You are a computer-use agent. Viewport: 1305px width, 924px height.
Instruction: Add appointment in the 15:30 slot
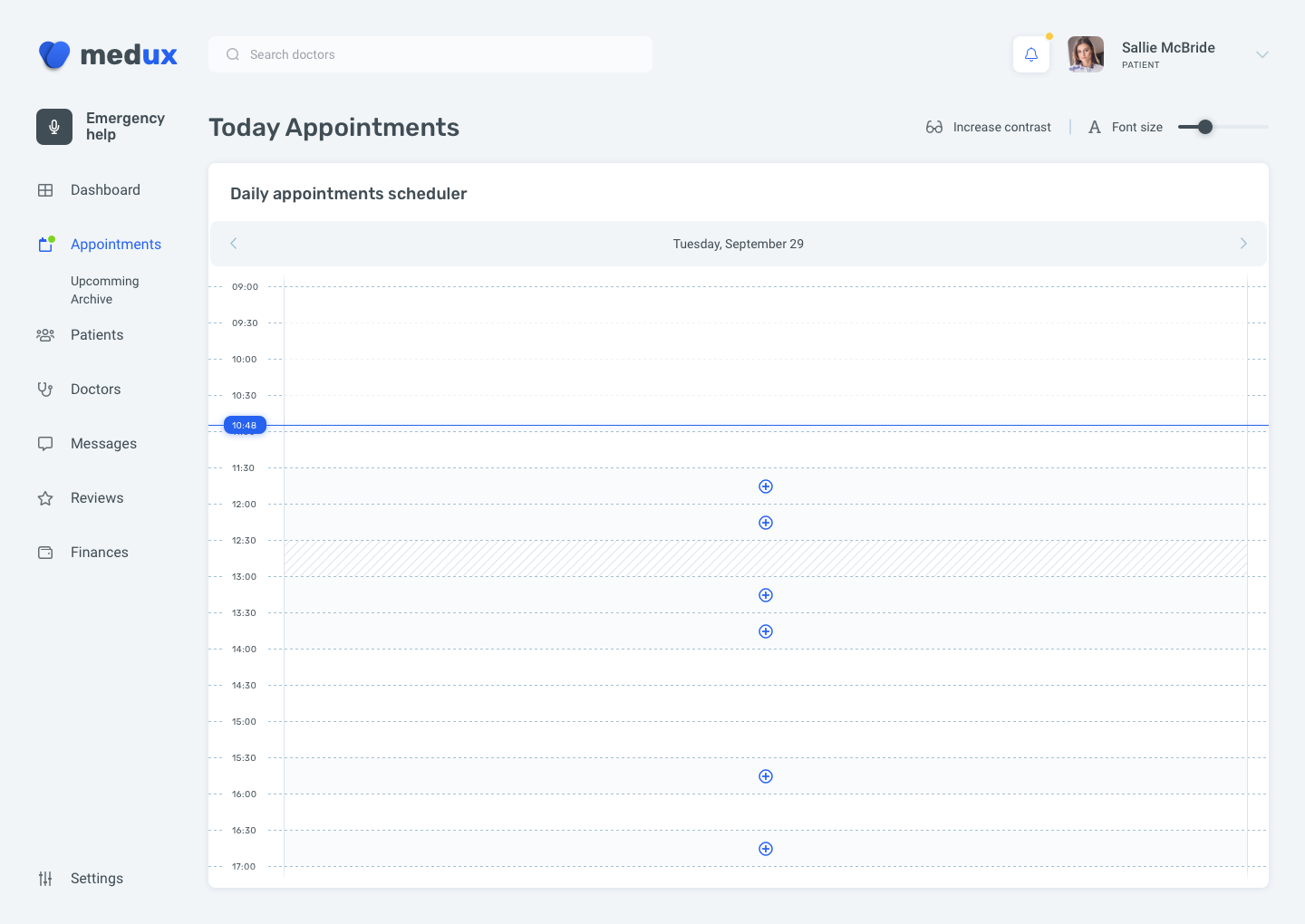tap(766, 776)
